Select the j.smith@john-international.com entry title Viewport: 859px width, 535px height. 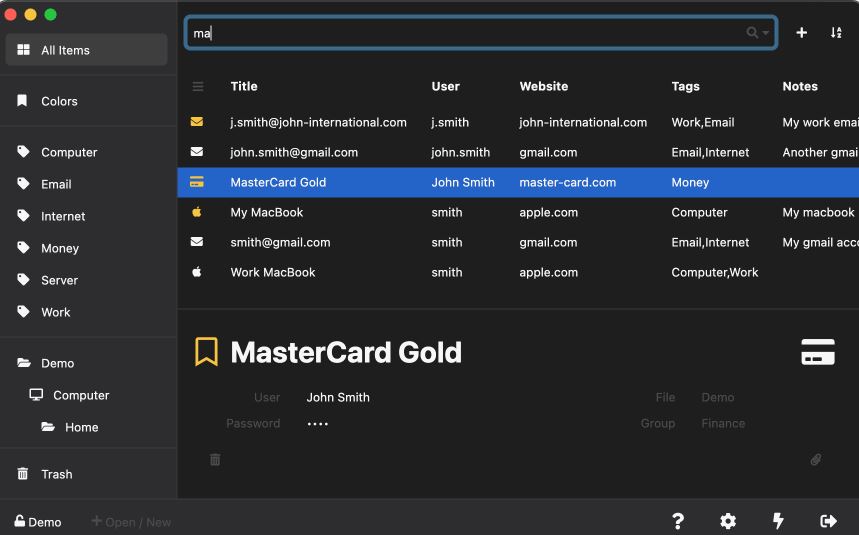pyautogui.click(x=318, y=123)
